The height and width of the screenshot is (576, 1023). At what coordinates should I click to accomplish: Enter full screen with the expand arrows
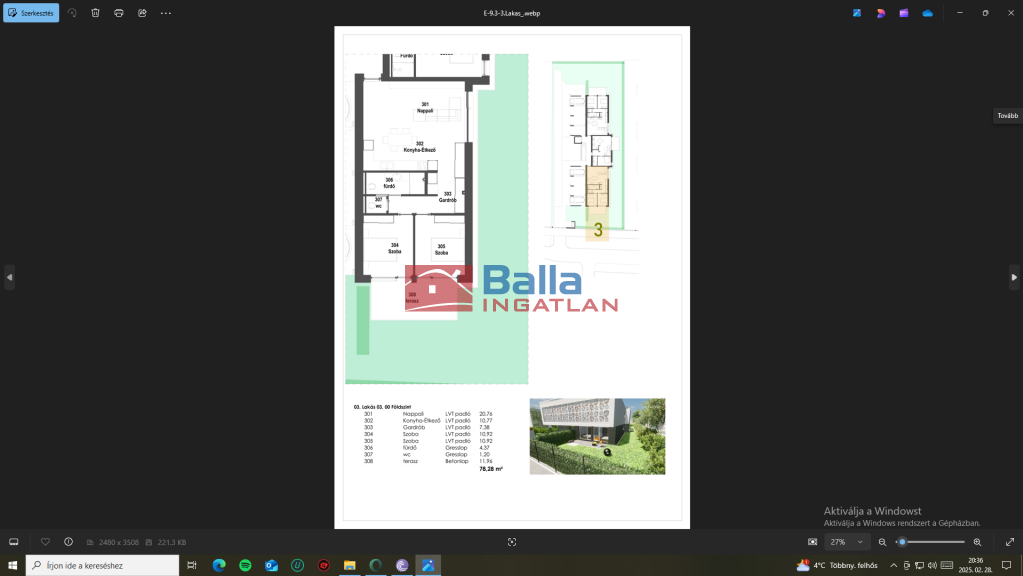click(x=1009, y=542)
